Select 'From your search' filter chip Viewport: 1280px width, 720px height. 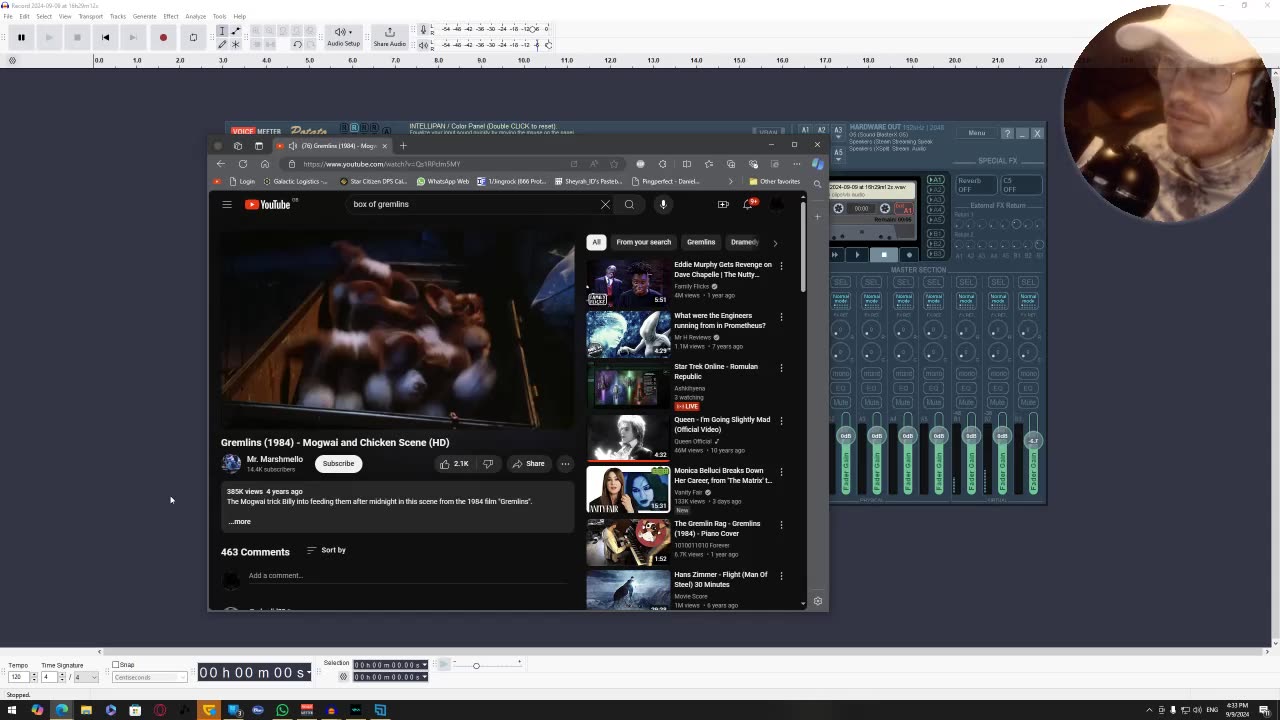[644, 242]
